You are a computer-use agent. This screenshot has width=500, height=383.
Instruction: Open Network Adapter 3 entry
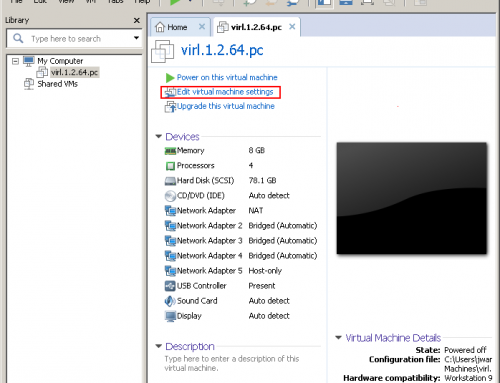point(209,241)
